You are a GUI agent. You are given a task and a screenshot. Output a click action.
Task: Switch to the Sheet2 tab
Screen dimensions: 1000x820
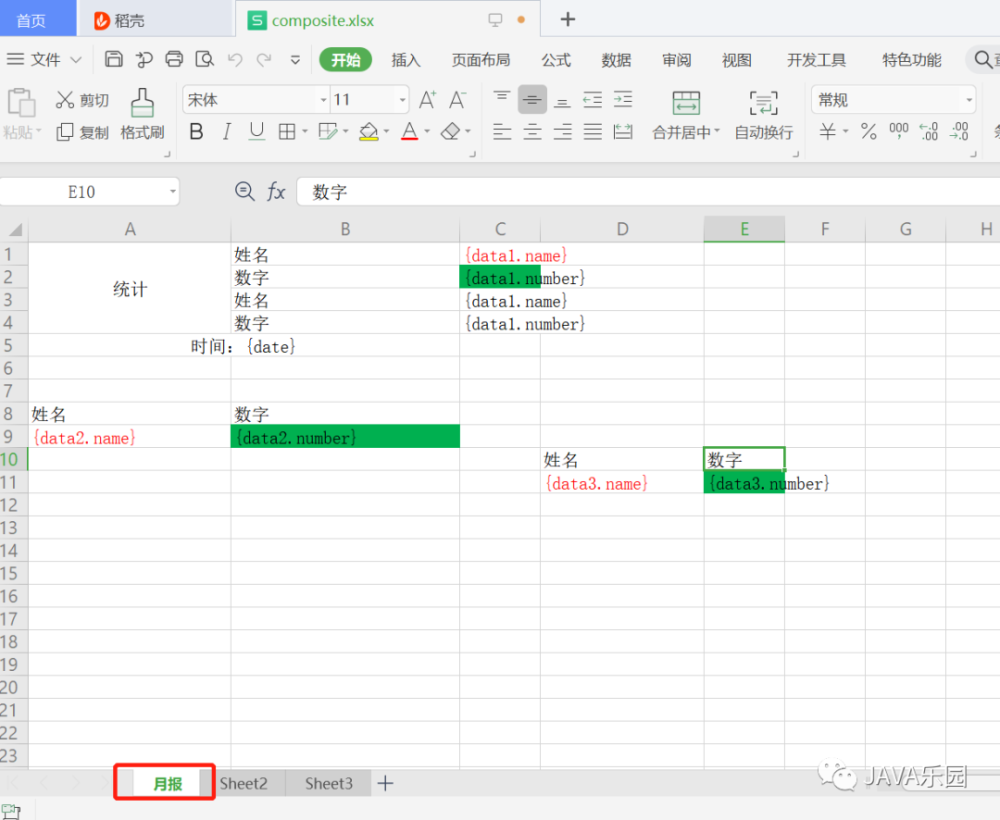tap(244, 783)
